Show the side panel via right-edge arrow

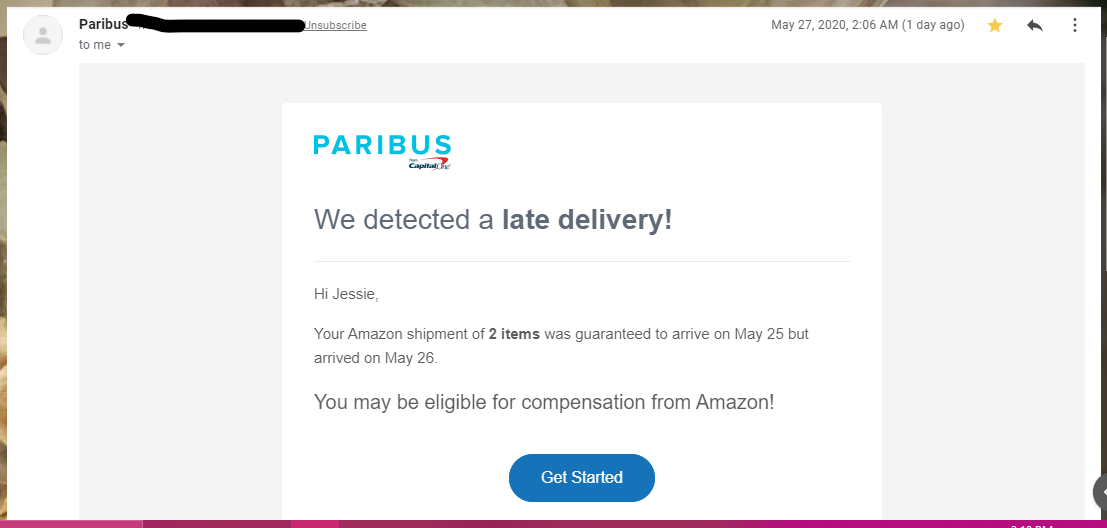click(1101, 491)
